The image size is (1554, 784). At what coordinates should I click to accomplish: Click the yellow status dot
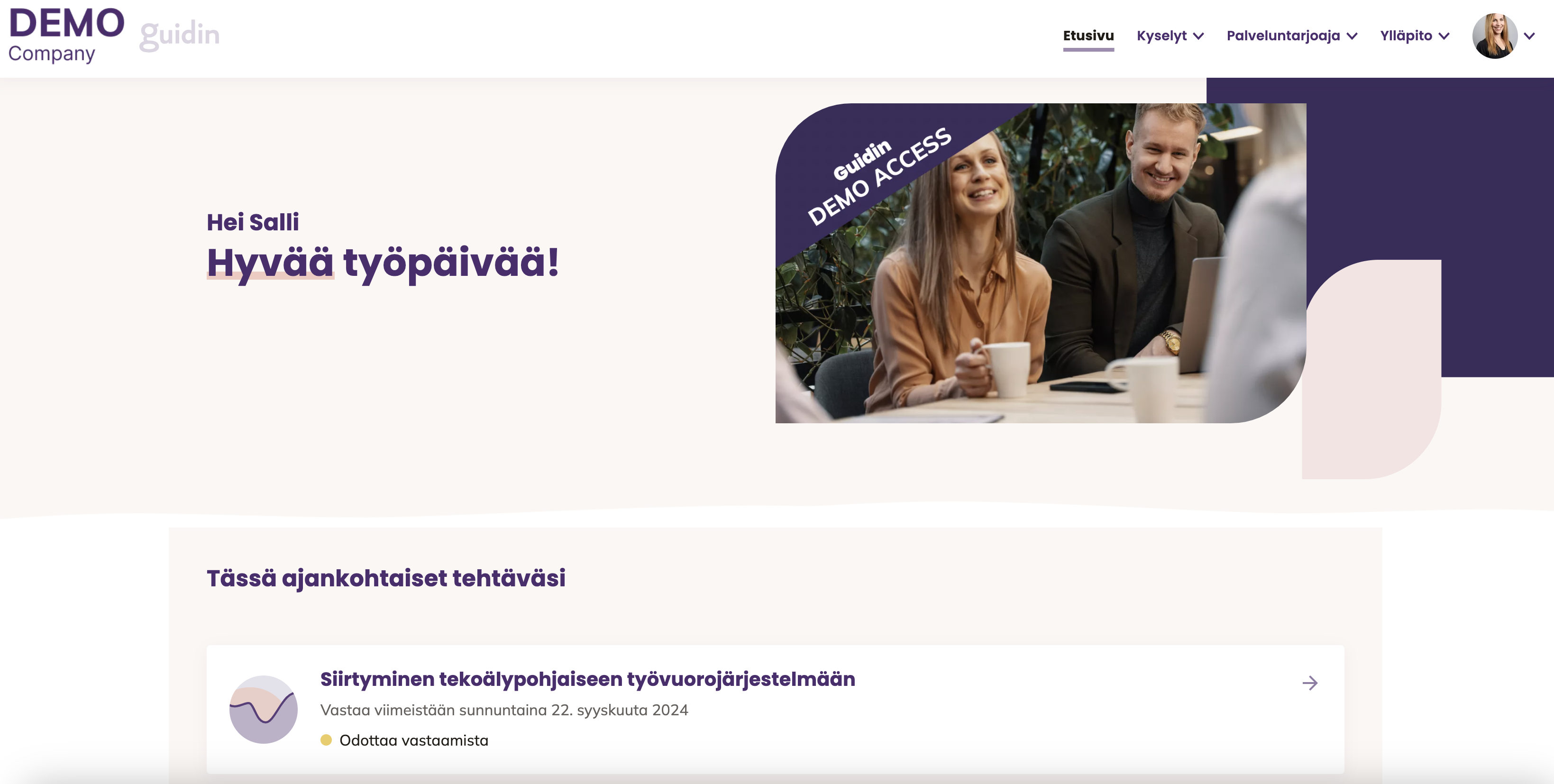326,740
